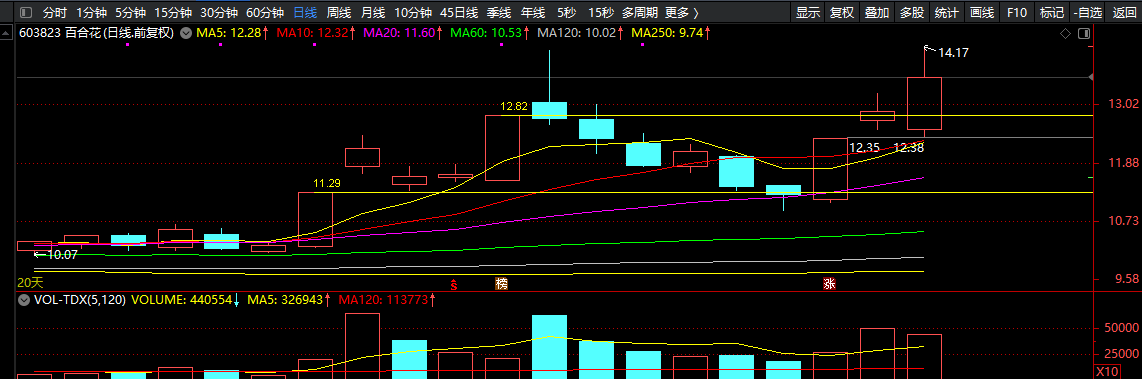Click the 涨 limit-up marker icon
The height and width of the screenshot is (379, 1142).
point(830,284)
